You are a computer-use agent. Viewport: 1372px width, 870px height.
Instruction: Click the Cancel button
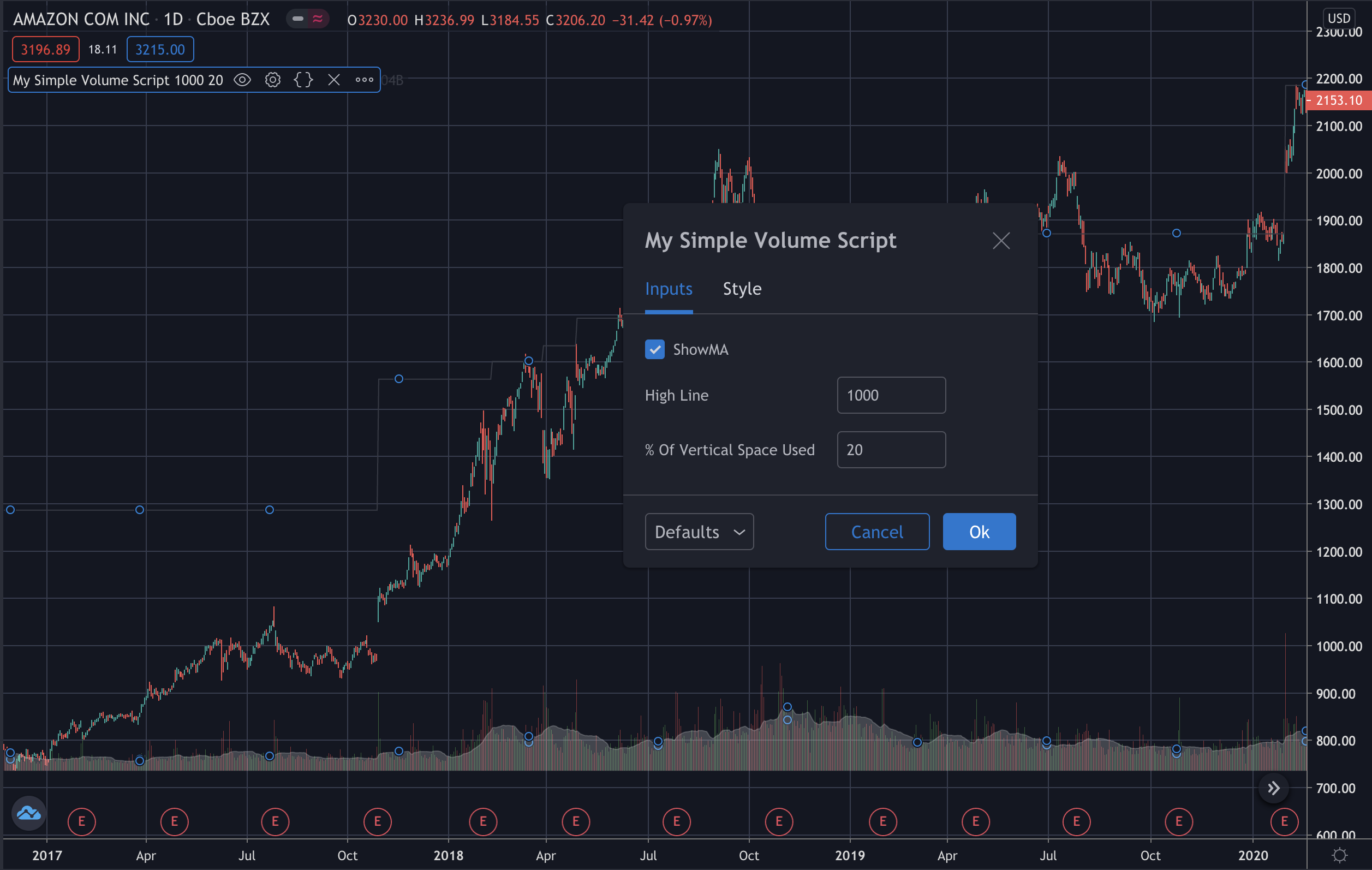click(877, 532)
